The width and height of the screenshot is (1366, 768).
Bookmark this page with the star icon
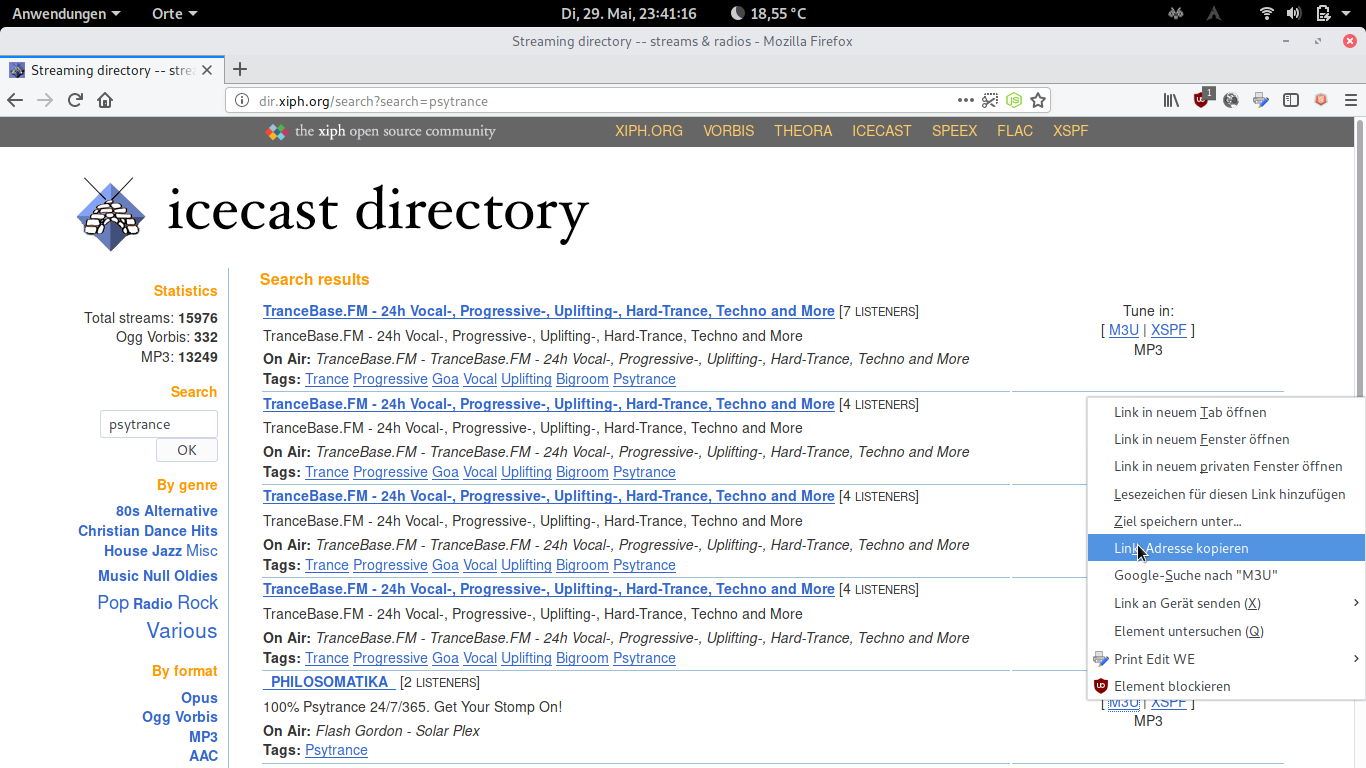(x=1038, y=100)
